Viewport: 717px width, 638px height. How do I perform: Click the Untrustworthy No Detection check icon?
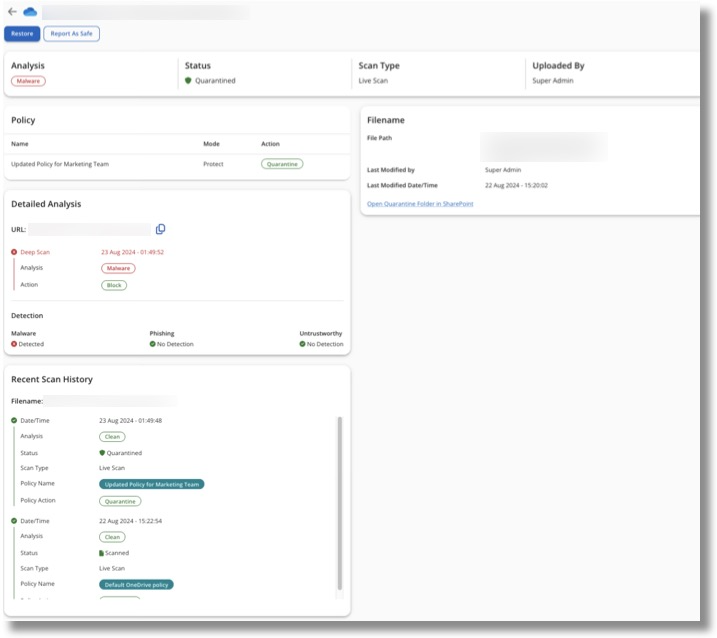point(303,344)
